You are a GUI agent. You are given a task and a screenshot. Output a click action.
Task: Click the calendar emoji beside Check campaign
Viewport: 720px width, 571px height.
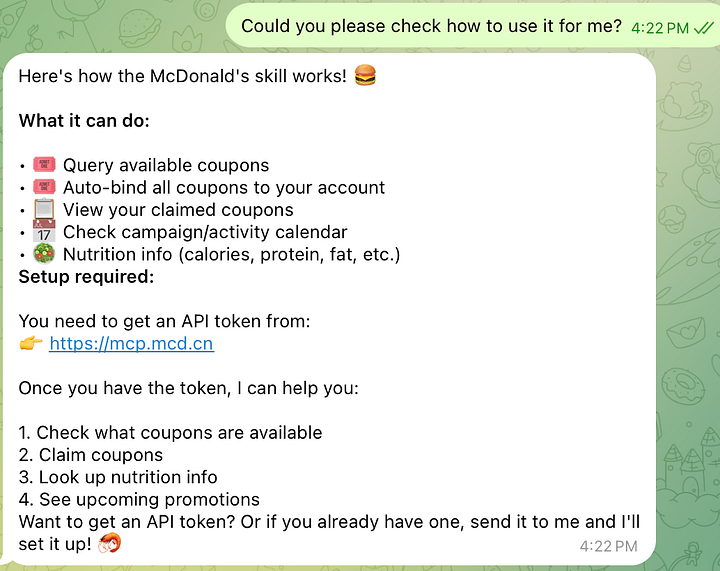coord(44,232)
